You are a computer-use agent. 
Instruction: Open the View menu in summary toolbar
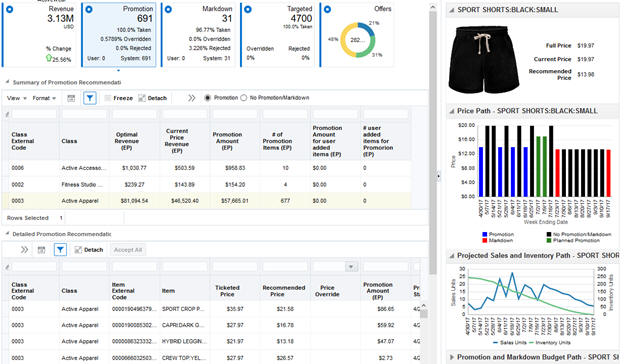click(17, 98)
